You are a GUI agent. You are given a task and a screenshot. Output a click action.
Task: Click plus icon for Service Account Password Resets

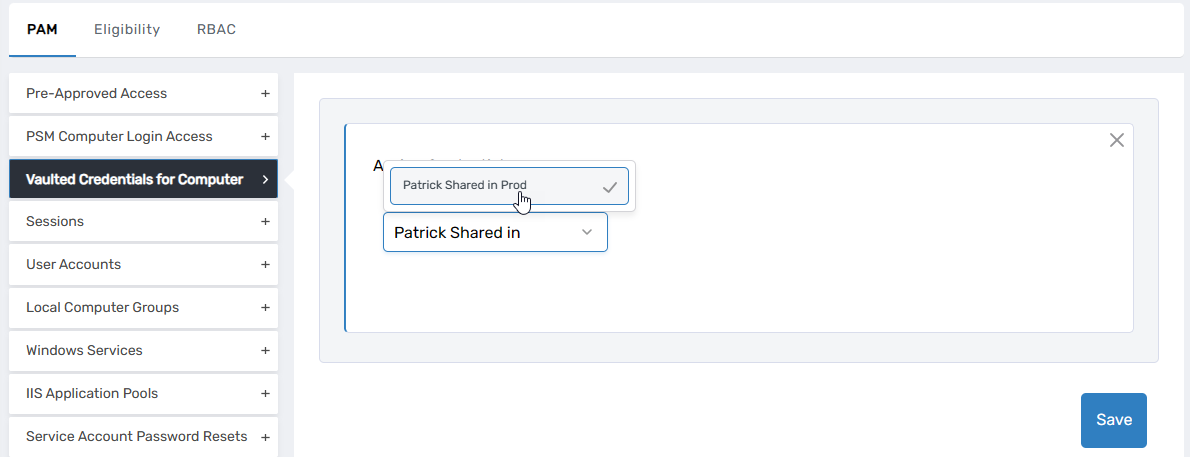click(265, 437)
